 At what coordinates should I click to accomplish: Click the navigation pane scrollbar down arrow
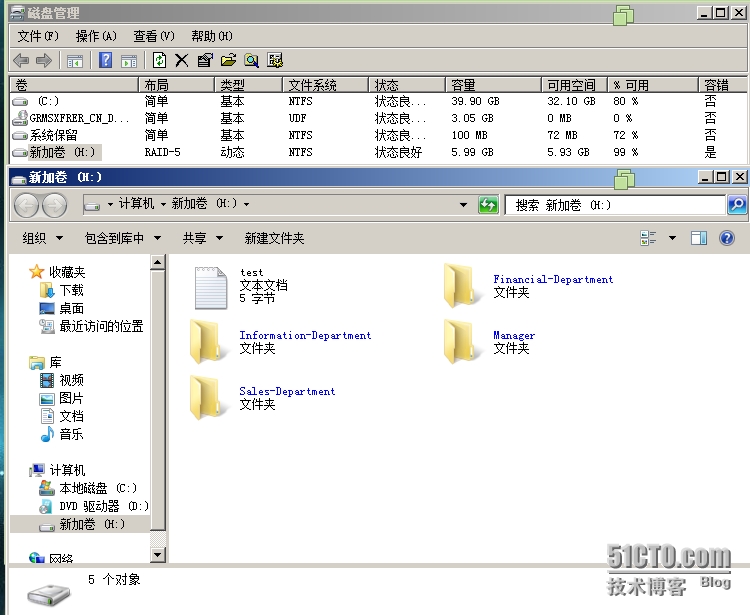coord(158,553)
